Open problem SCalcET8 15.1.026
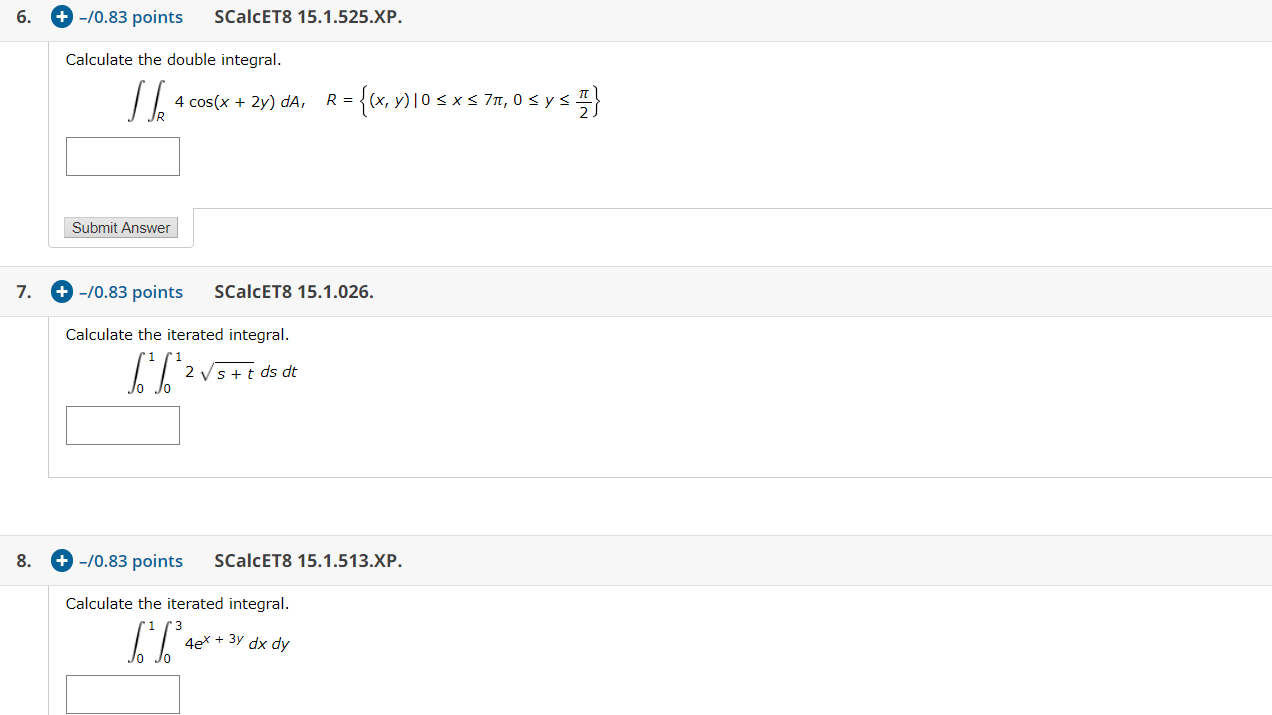1272x715 pixels. (293, 291)
